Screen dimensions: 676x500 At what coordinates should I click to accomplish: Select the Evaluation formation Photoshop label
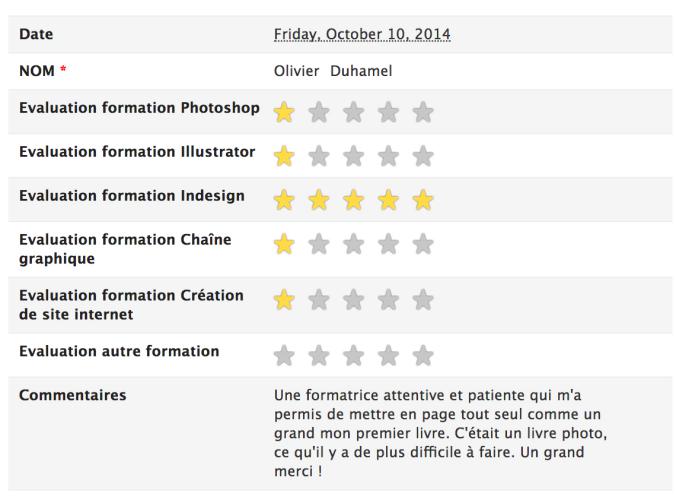tap(139, 108)
